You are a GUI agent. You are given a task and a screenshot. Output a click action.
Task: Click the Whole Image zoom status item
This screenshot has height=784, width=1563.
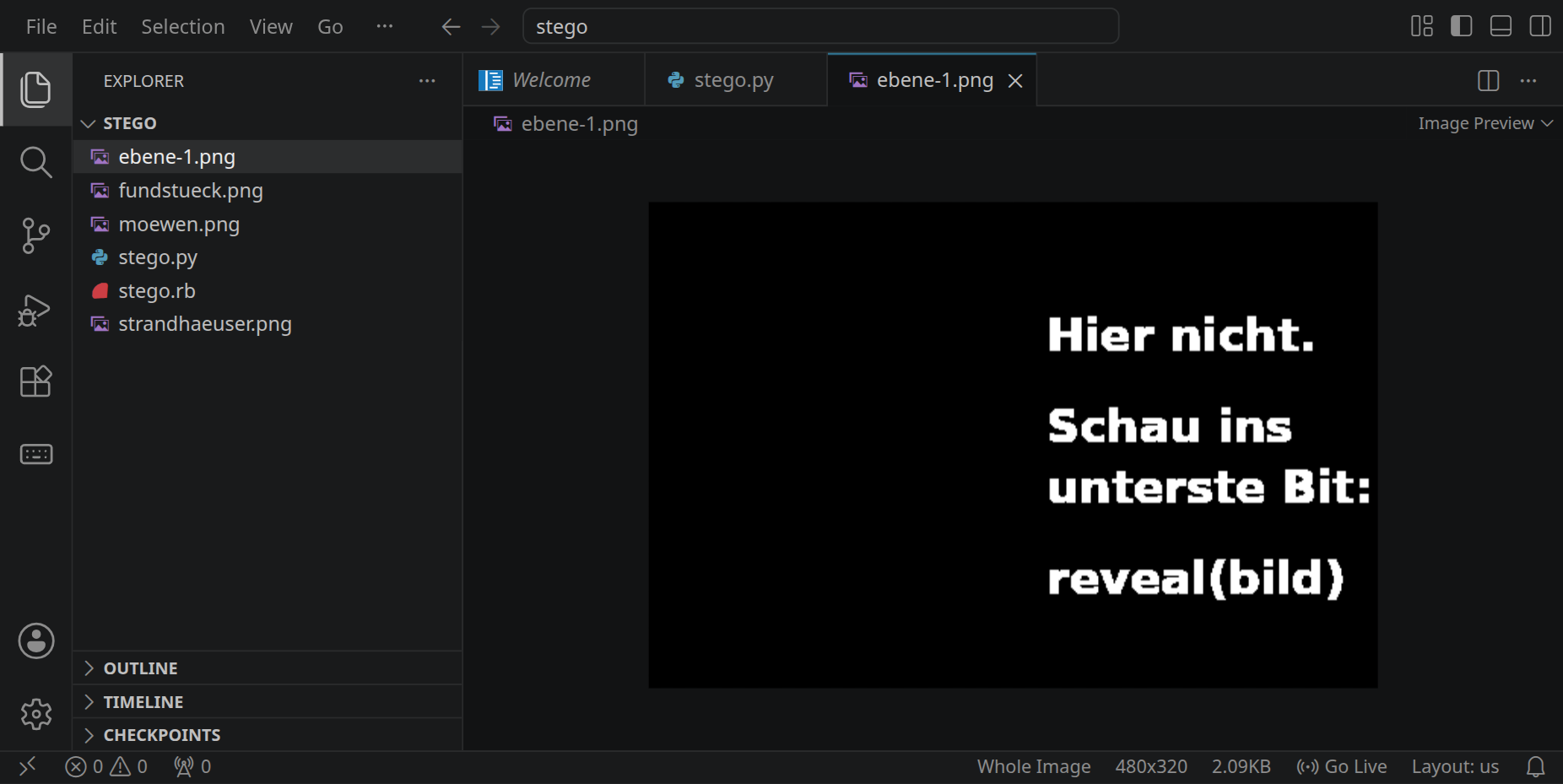[x=1034, y=766]
